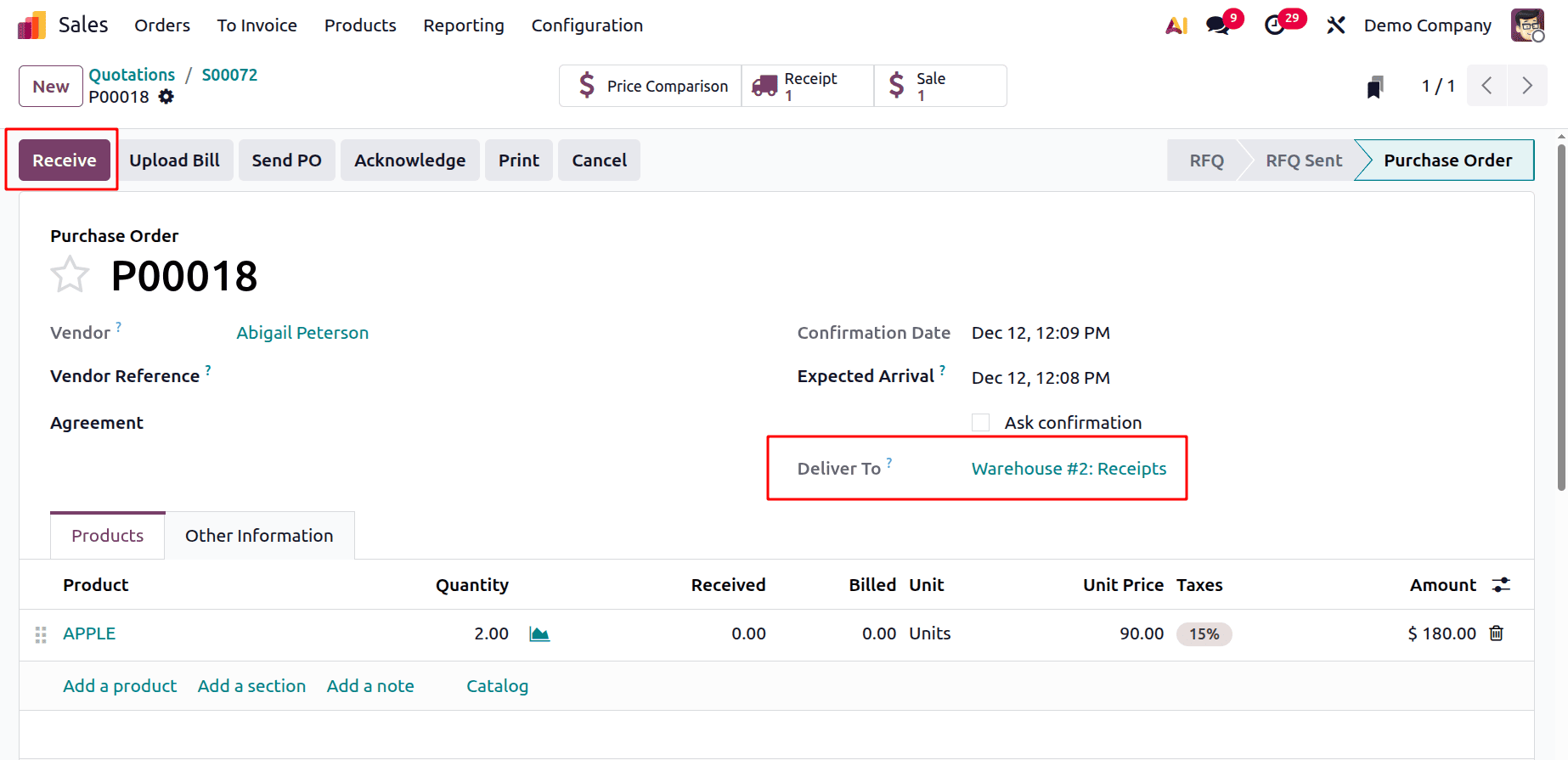This screenshot has width=1568, height=760.
Task: Click the gear icon beside P00018
Action: (x=166, y=97)
